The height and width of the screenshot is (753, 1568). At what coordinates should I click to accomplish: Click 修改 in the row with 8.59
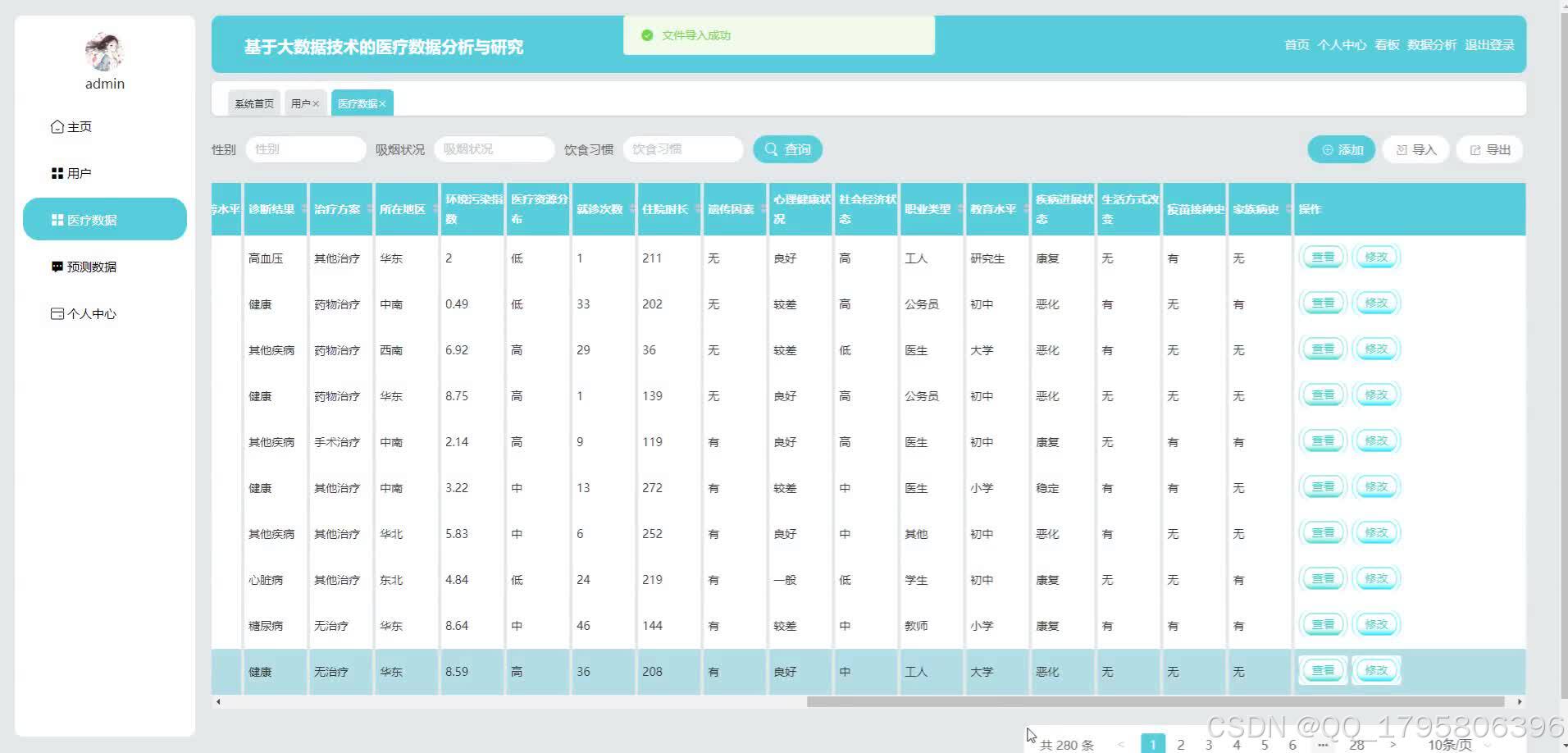click(x=1376, y=670)
